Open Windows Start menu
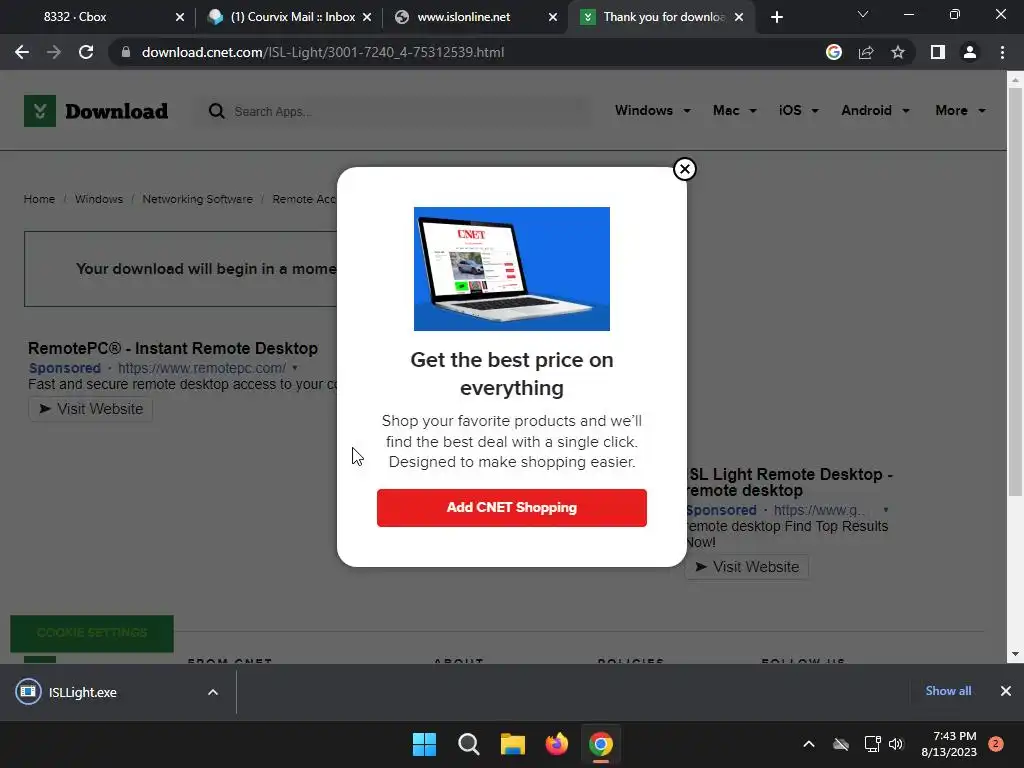The width and height of the screenshot is (1024, 768). 424,744
